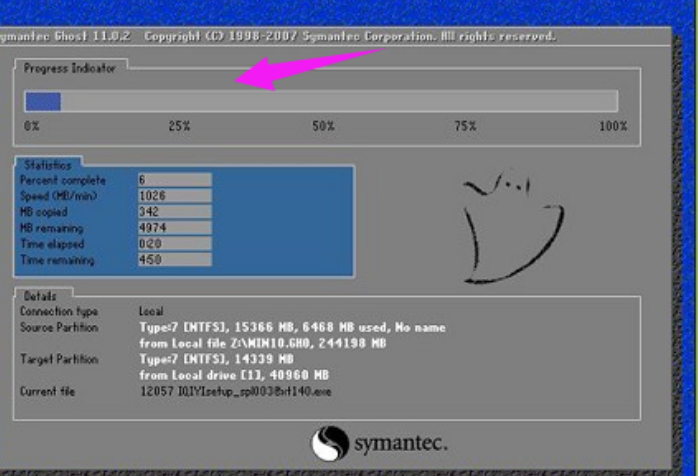Select the Details panel title
The image size is (698, 476).
(x=40, y=296)
